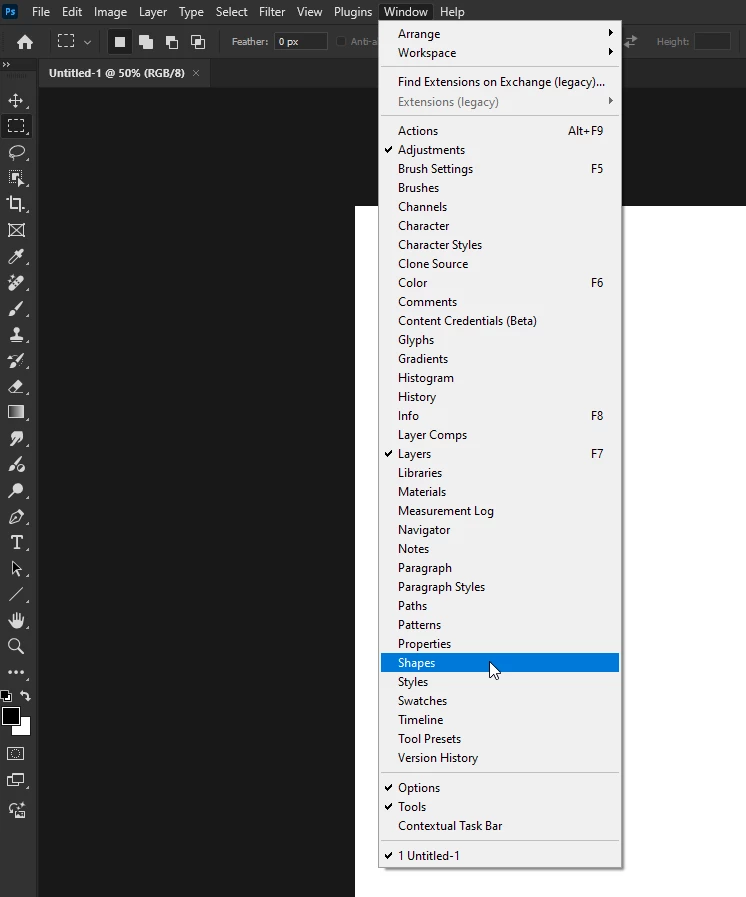Click the white background color swatch

pos(25,729)
